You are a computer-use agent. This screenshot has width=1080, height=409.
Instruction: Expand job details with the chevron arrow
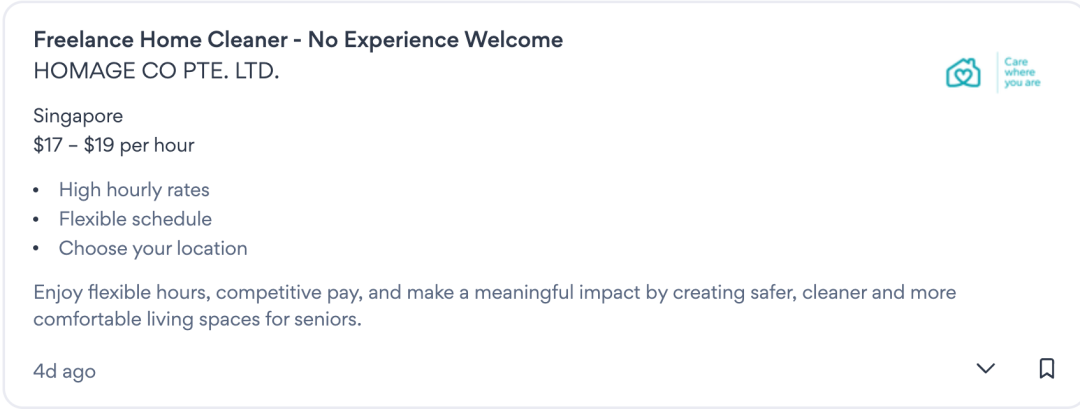click(986, 369)
